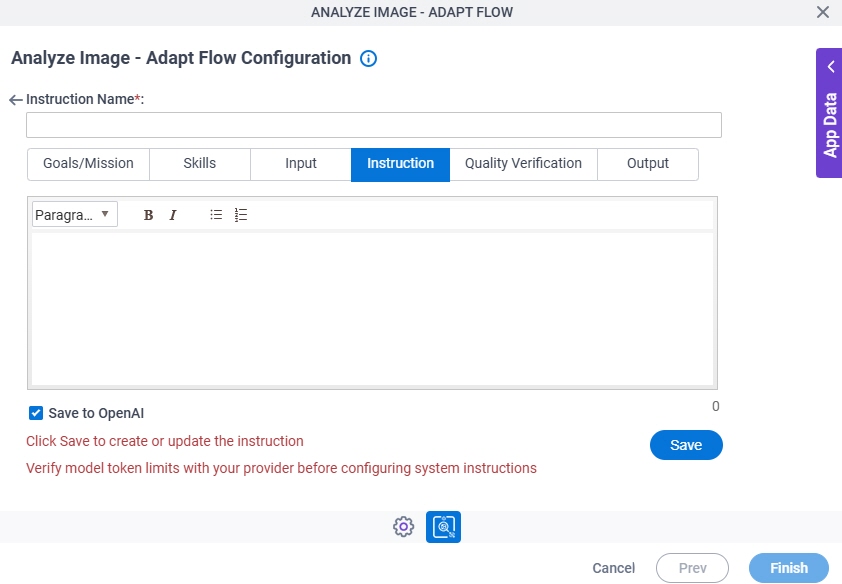Screen dimensions: 842x584
Task: Expand the App Data side panel
Action: 829,113
